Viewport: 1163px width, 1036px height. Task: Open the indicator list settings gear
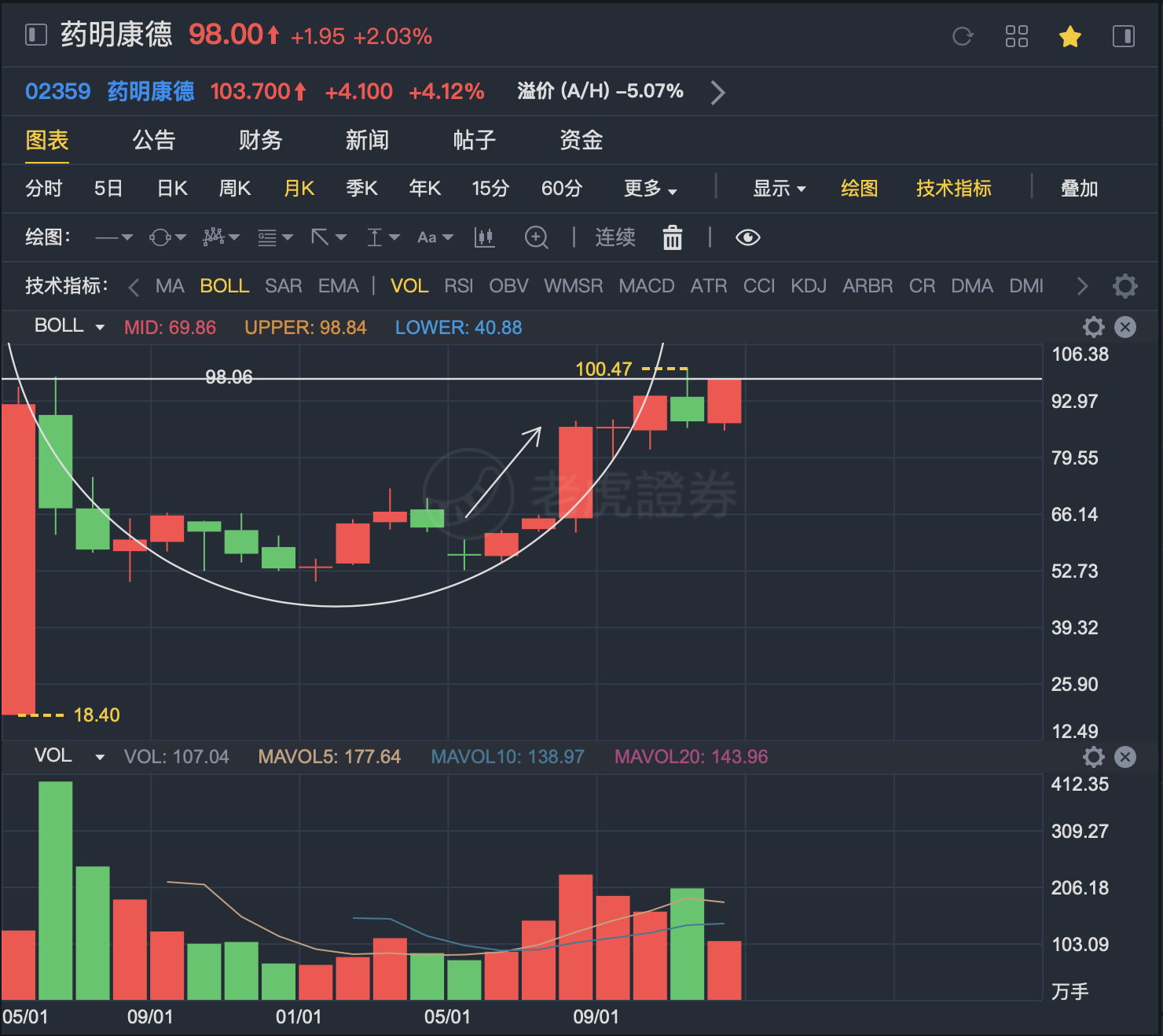tap(1125, 286)
